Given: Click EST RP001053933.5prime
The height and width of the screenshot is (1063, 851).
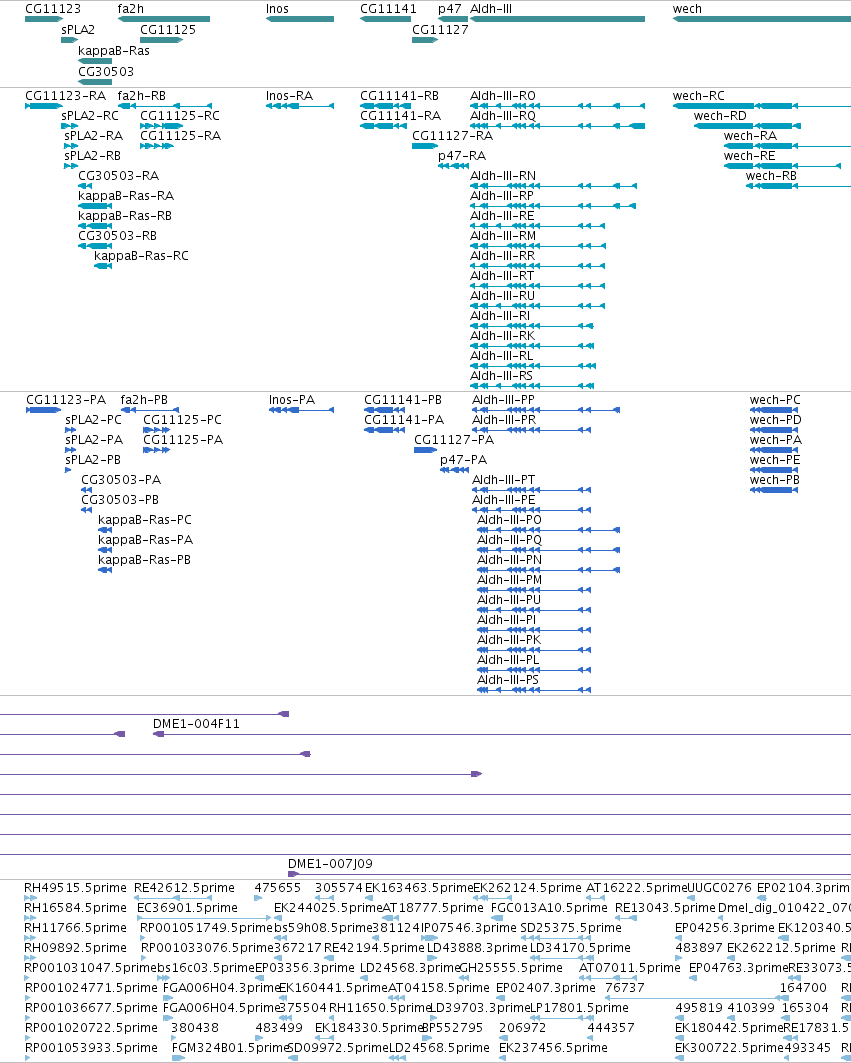Looking at the screenshot, I should coord(91,1048).
